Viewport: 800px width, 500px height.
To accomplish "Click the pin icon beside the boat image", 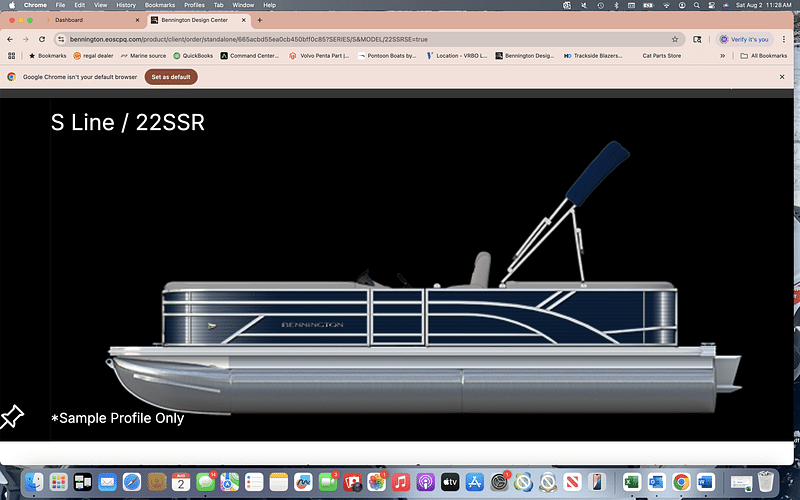I will point(12,416).
